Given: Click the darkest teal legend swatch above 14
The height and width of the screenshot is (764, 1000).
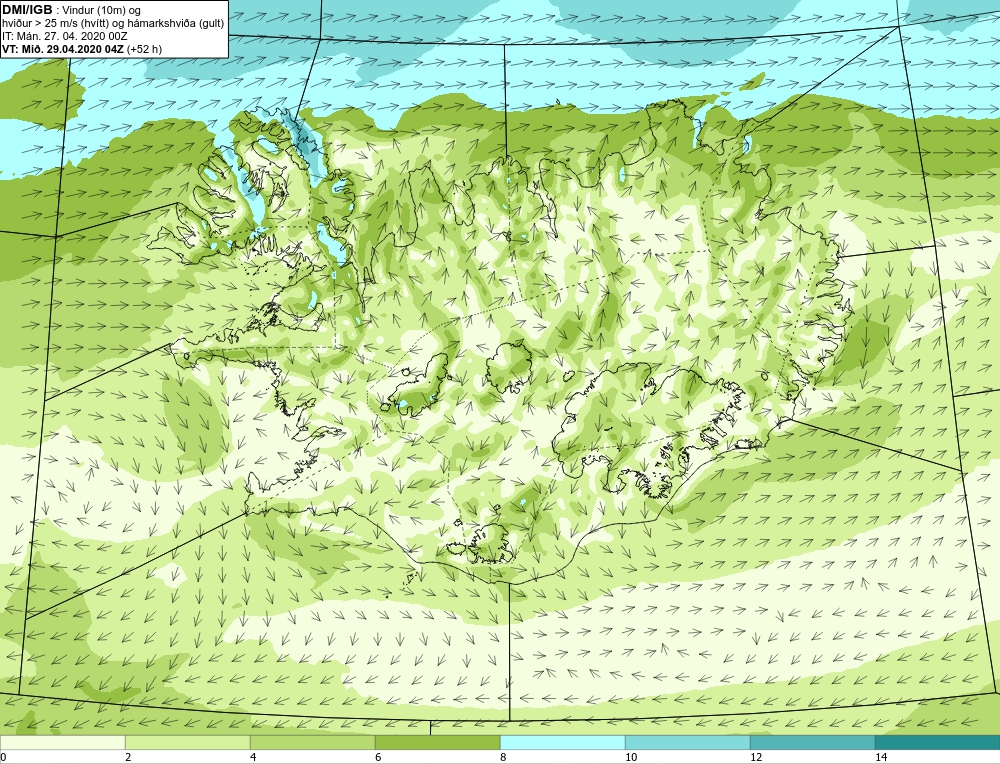Looking at the screenshot, I should (938, 742).
